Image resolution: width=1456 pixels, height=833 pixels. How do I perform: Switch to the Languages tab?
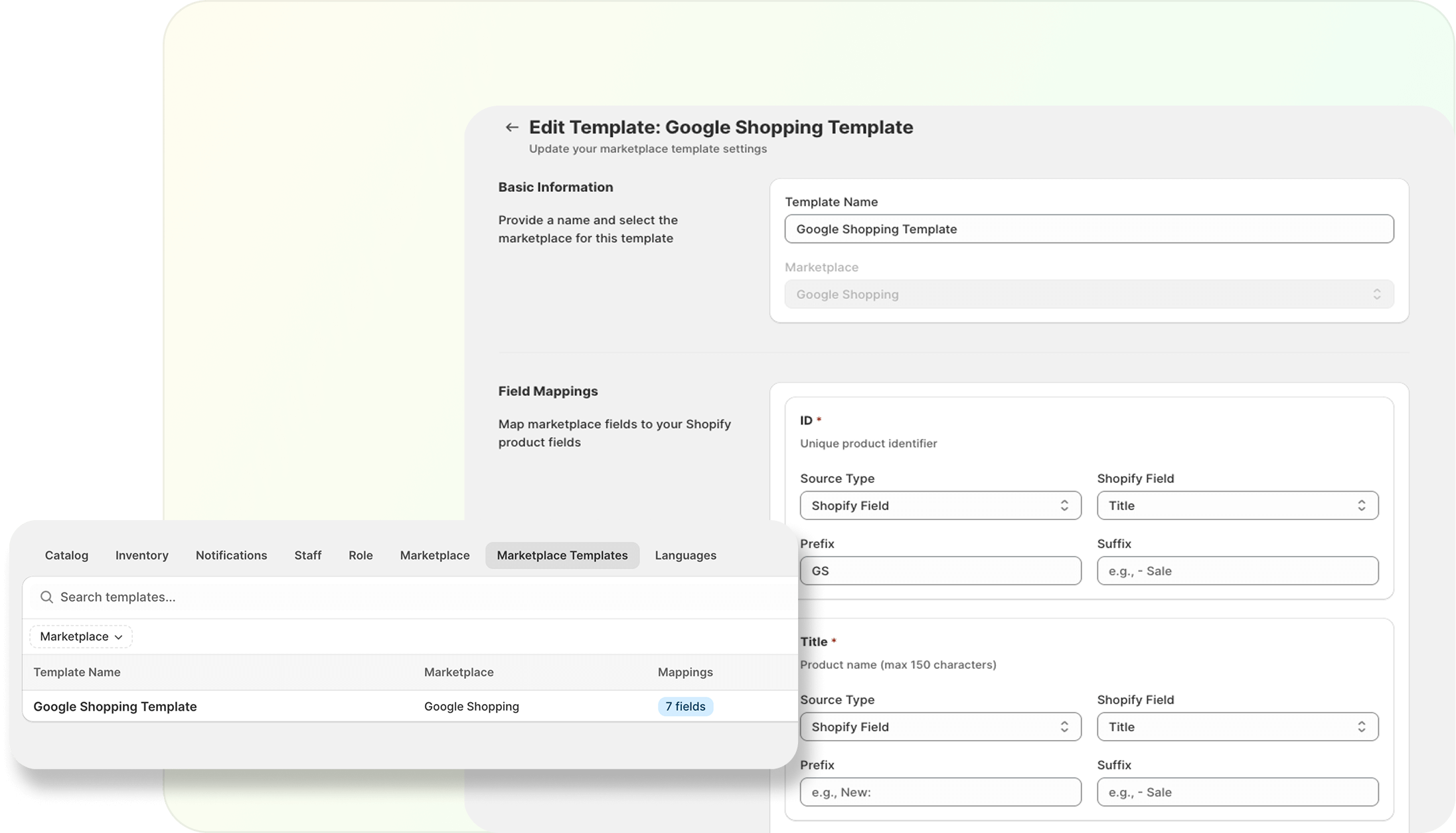pos(685,555)
